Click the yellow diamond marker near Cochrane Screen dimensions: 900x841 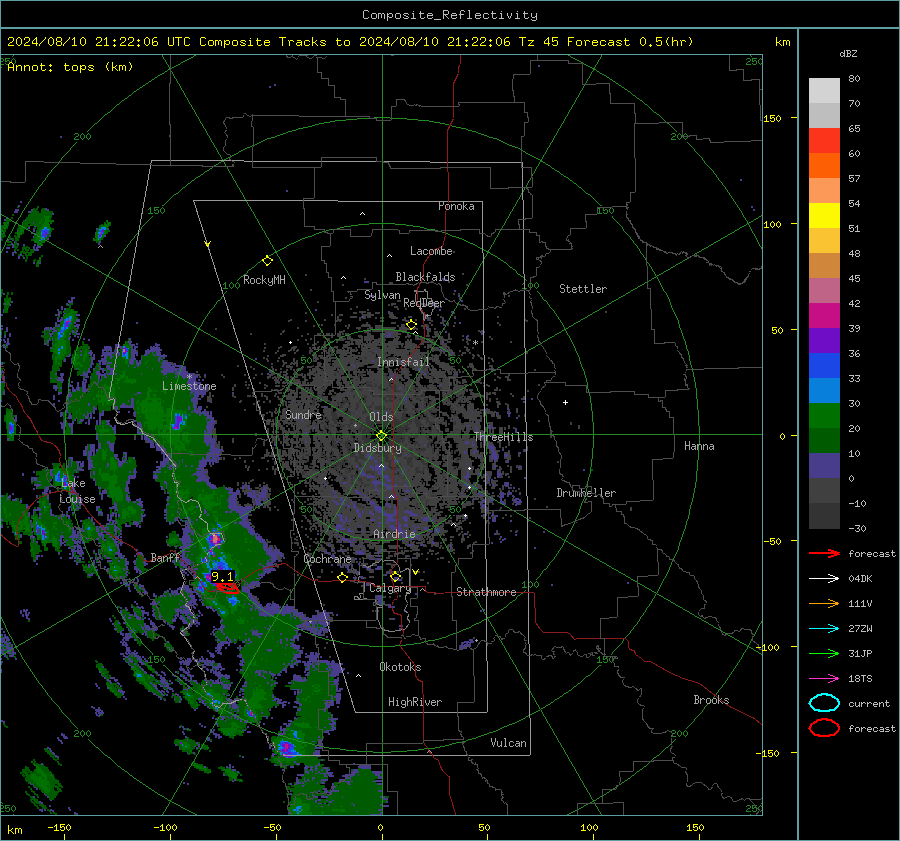point(343,578)
